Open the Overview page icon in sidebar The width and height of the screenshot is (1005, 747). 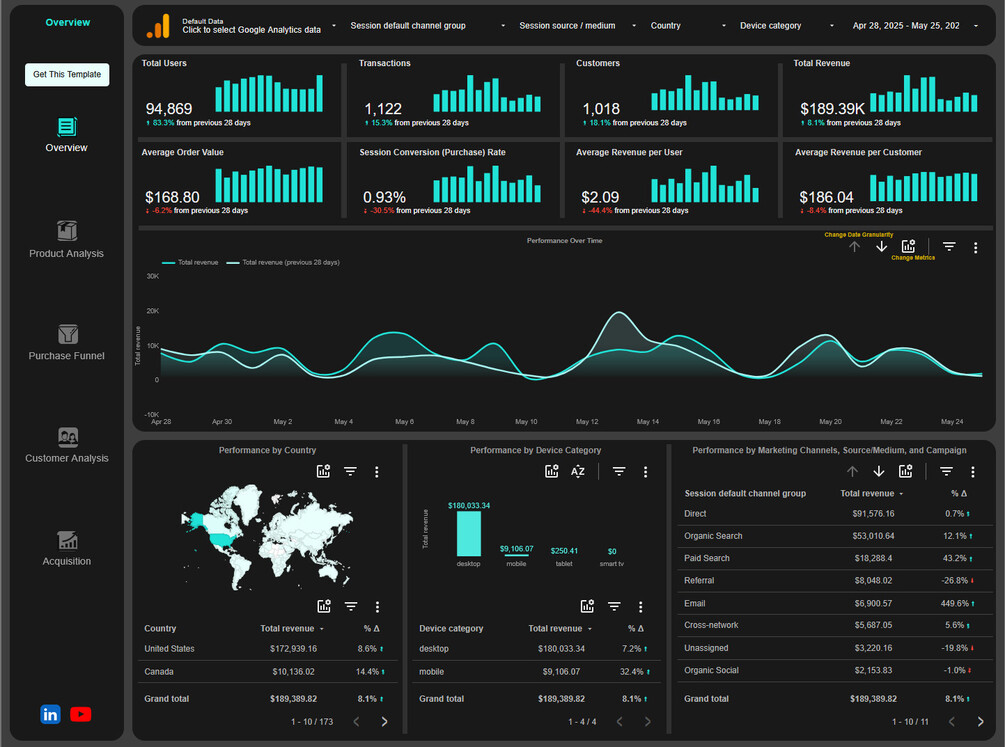67,127
